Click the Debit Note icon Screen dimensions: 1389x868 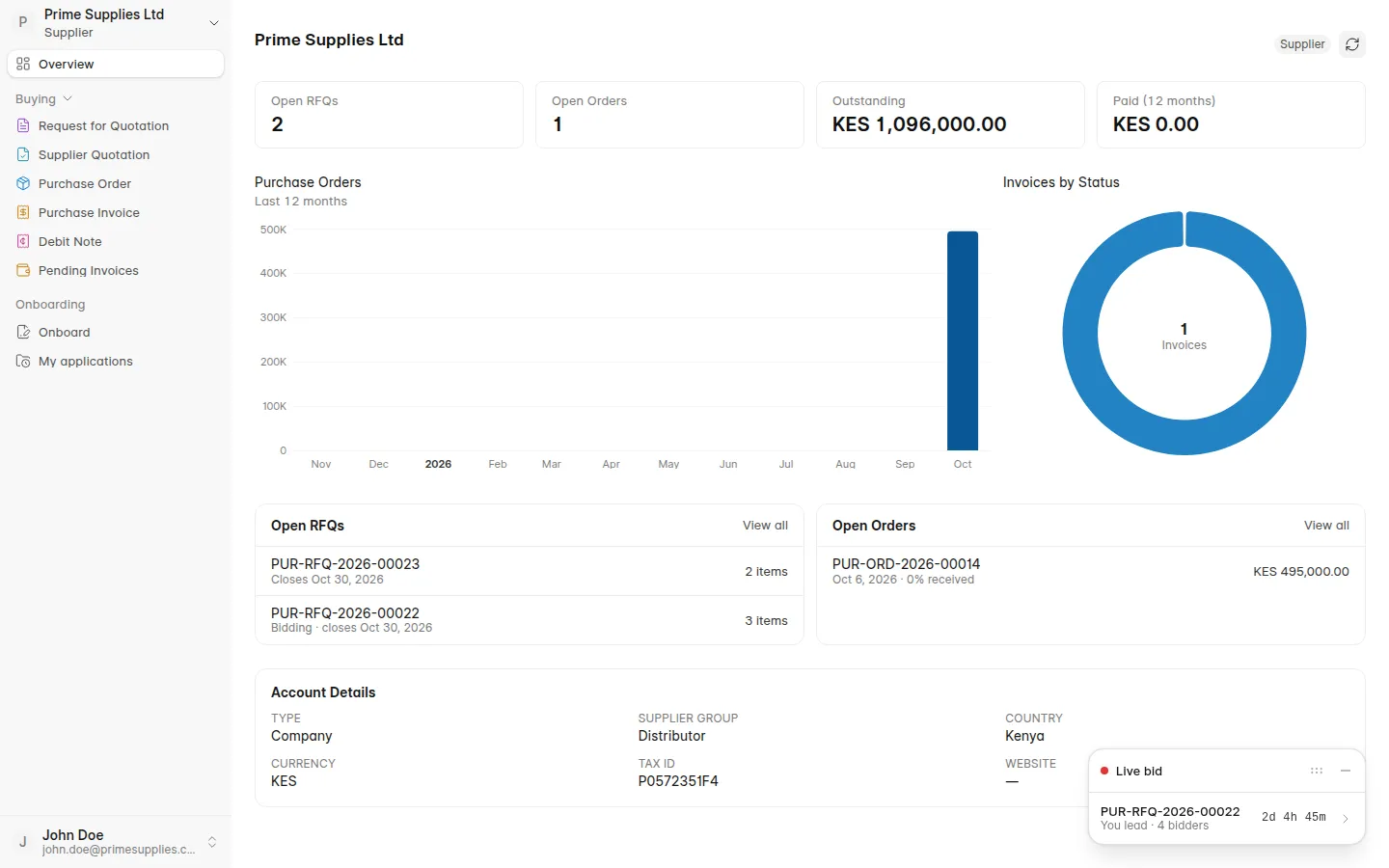(x=23, y=241)
